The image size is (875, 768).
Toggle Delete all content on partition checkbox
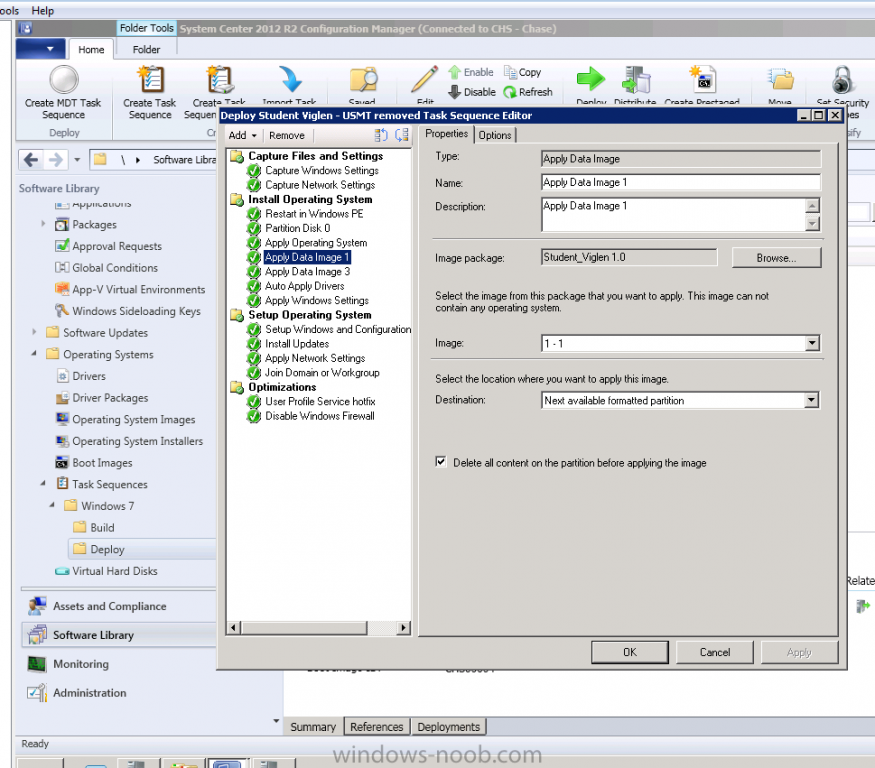pyautogui.click(x=441, y=462)
